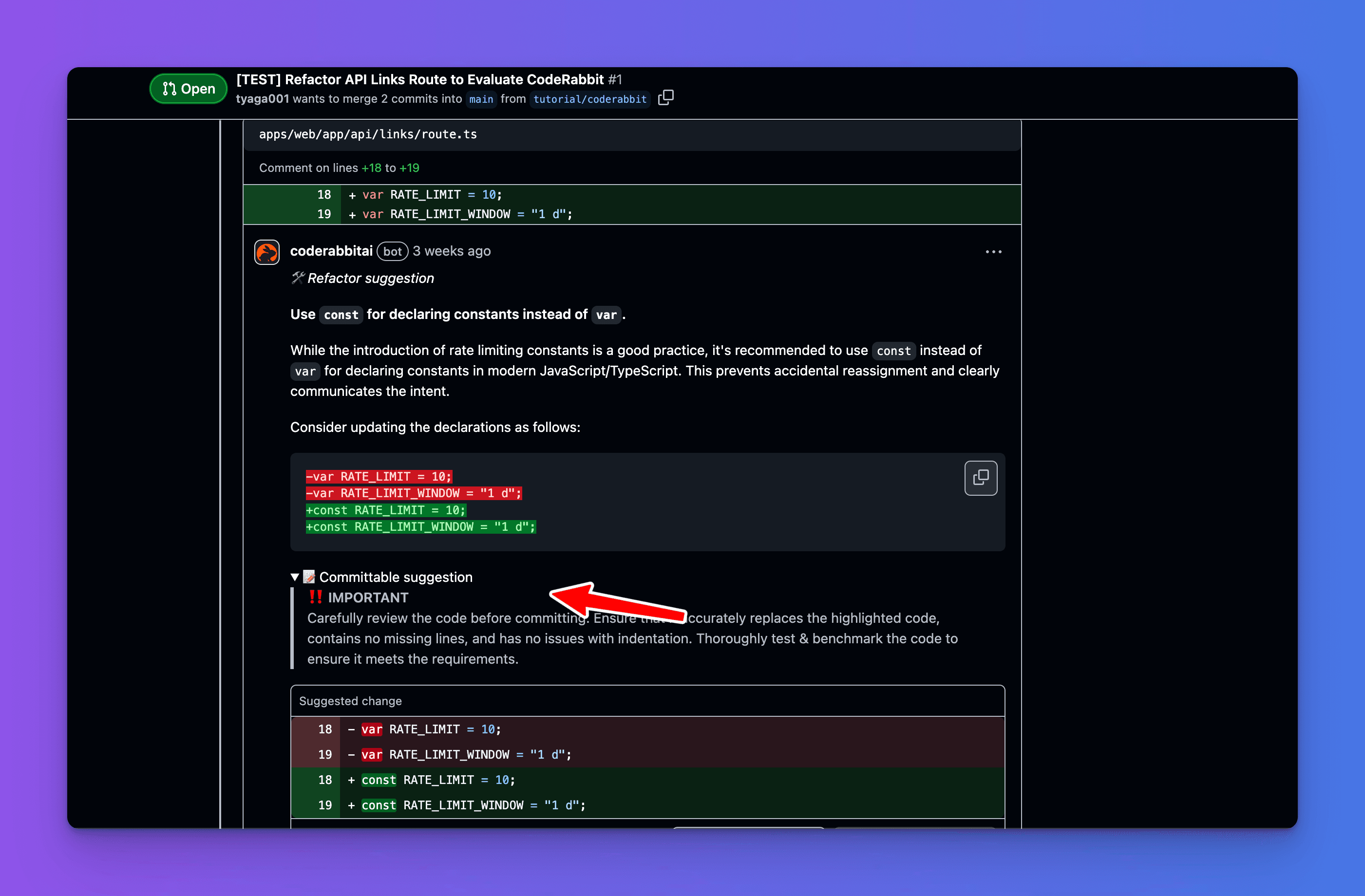
Task: Open the comment options ellipsis menu
Action: tap(993, 252)
